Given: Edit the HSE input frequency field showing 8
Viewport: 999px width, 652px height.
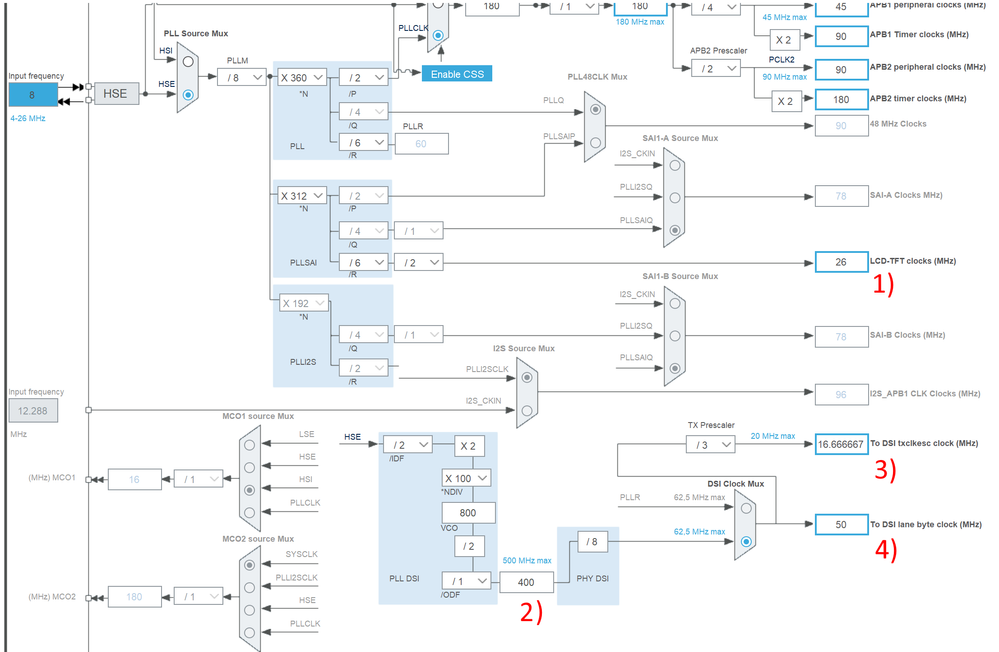Looking at the screenshot, I should click(x=32, y=95).
